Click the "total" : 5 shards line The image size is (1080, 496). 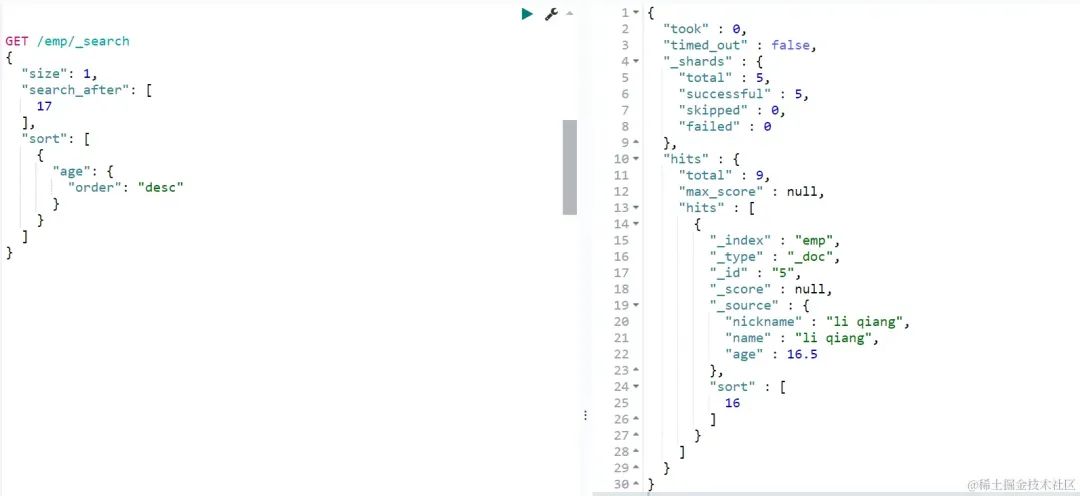point(724,78)
